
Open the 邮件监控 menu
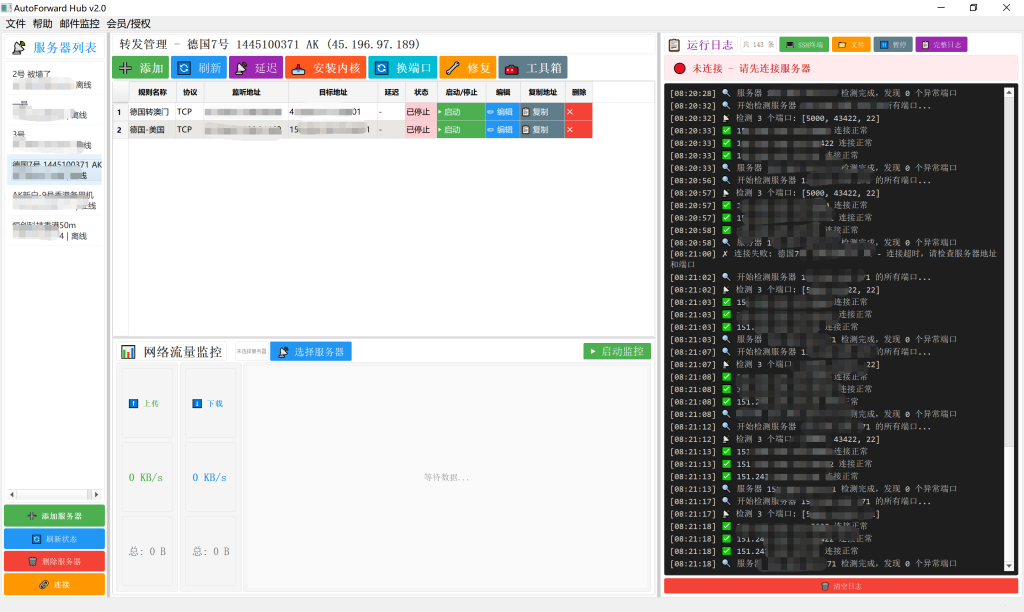pyautogui.click(x=79, y=24)
